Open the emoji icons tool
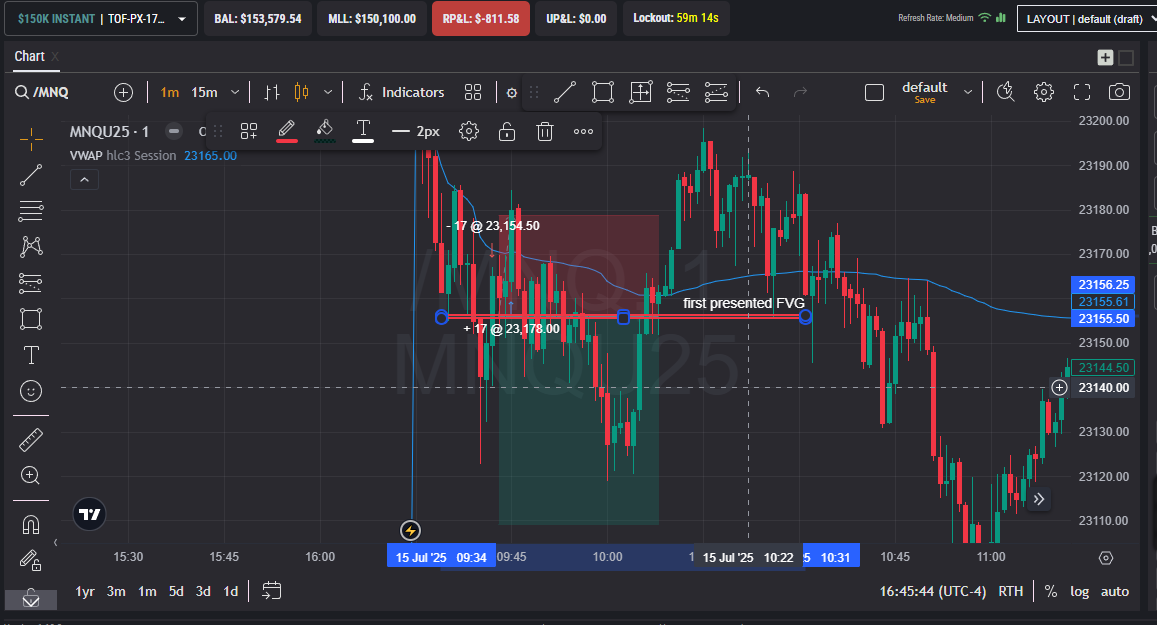The height and width of the screenshot is (625, 1157). [31, 391]
